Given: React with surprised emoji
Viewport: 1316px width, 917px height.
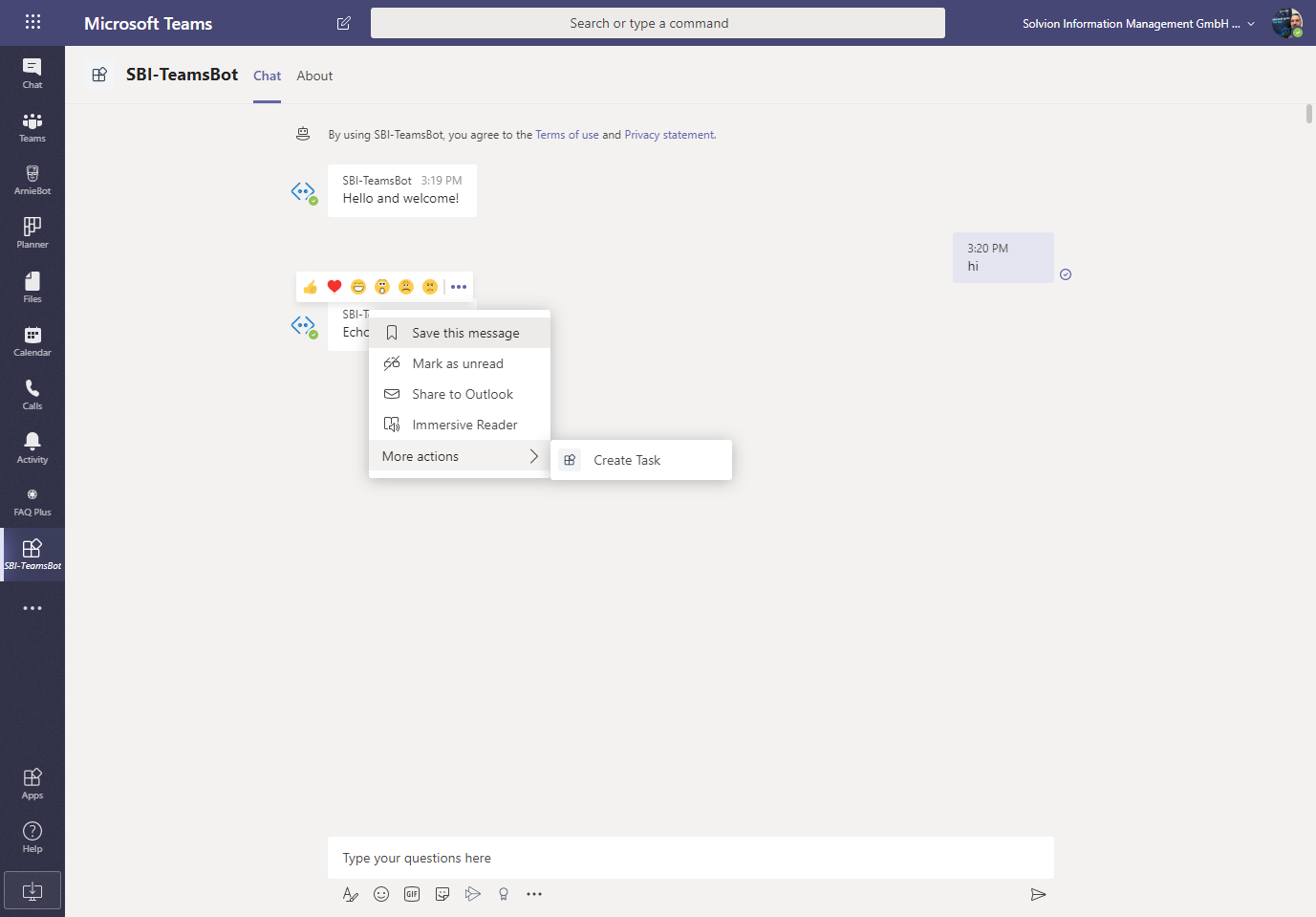Looking at the screenshot, I should (382, 287).
